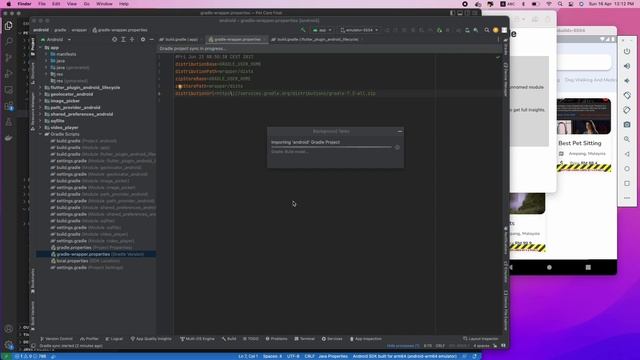Click the Search Everywhere magnifier in Android Studio
Image resolution: width=640 pixels, height=360 pixels.
pos(487,30)
